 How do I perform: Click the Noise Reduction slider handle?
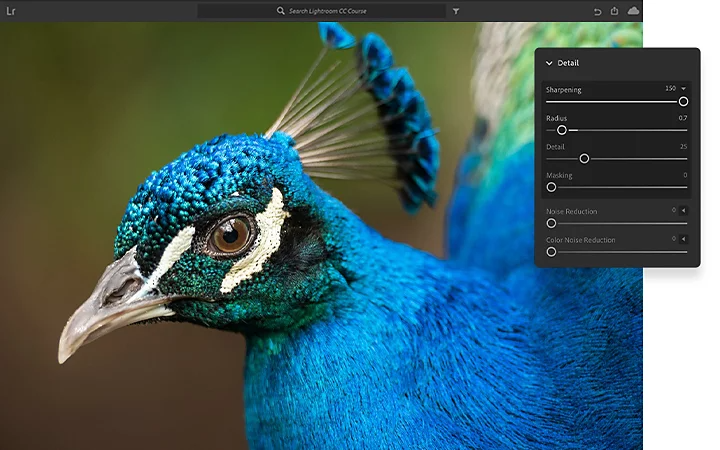coord(551,223)
